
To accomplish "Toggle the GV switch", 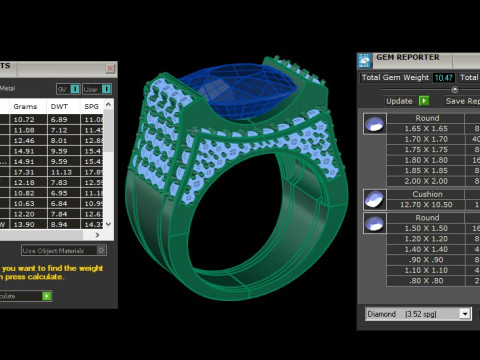I will point(68,89).
